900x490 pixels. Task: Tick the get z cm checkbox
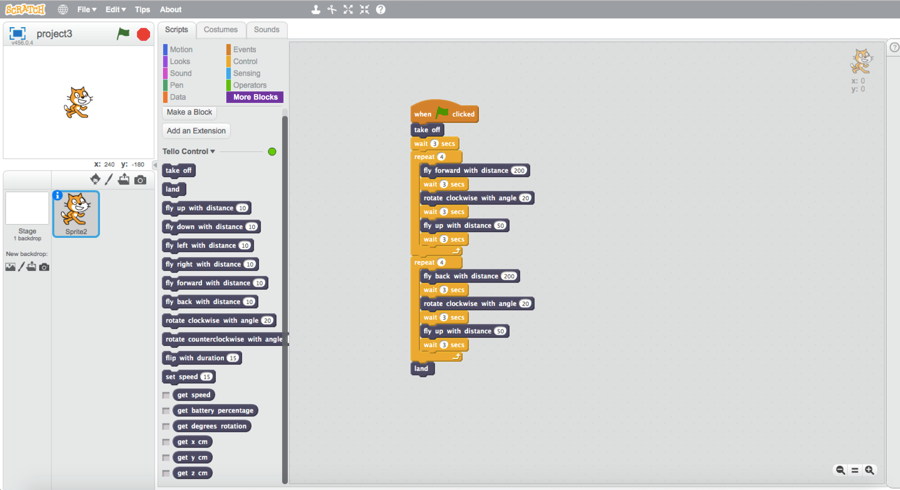pos(166,474)
